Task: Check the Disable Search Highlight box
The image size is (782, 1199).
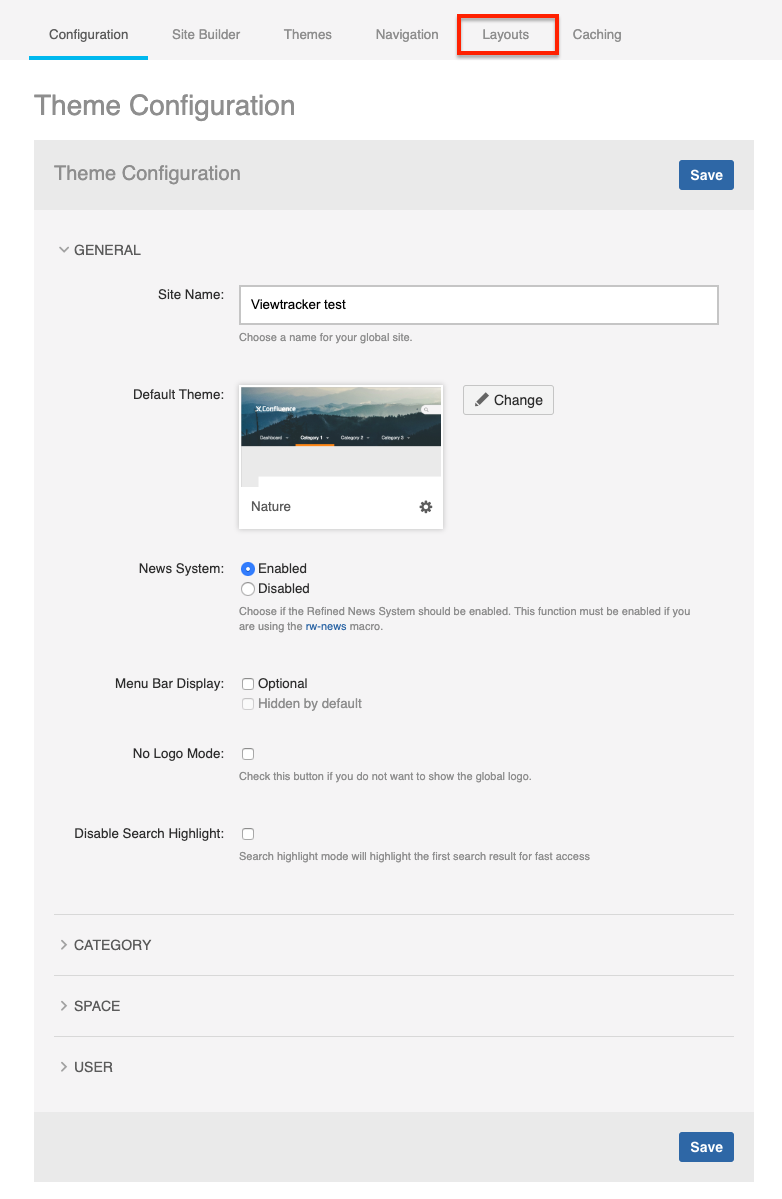Action: [248, 834]
